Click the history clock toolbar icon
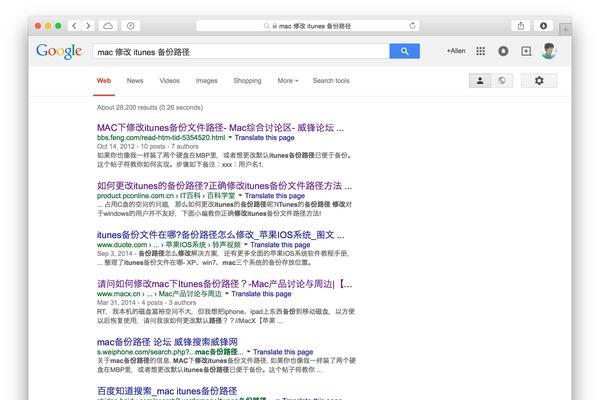Screen dimensions: 600x400 (x=130, y=26)
